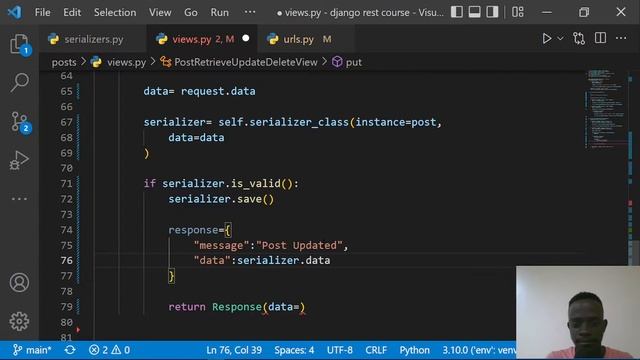This screenshot has height=360, width=640.
Task: Open More Actions ellipsis in editor toolbar
Action: pyautogui.click(x=621, y=38)
